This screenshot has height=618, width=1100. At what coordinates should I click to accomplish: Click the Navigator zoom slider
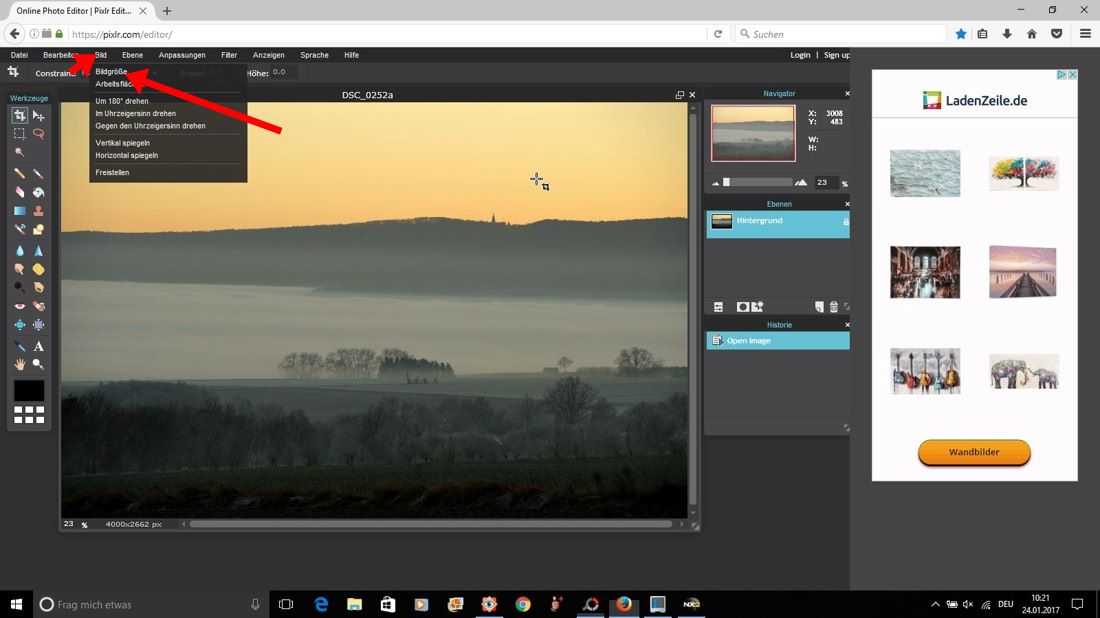758,182
